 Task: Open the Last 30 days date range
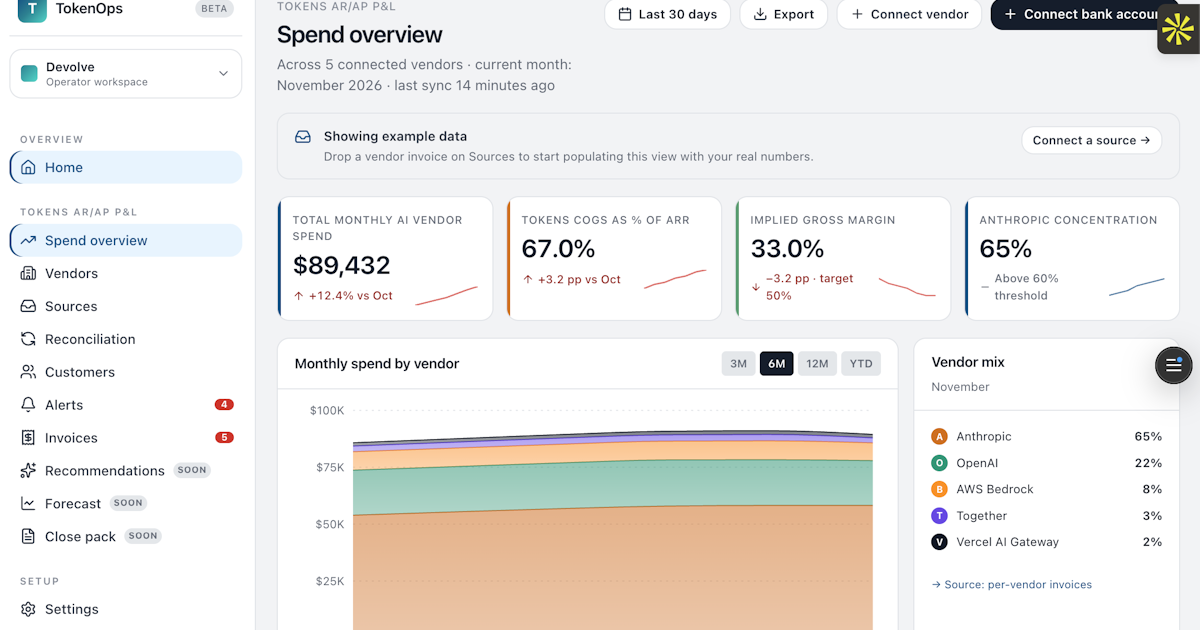click(667, 14)
